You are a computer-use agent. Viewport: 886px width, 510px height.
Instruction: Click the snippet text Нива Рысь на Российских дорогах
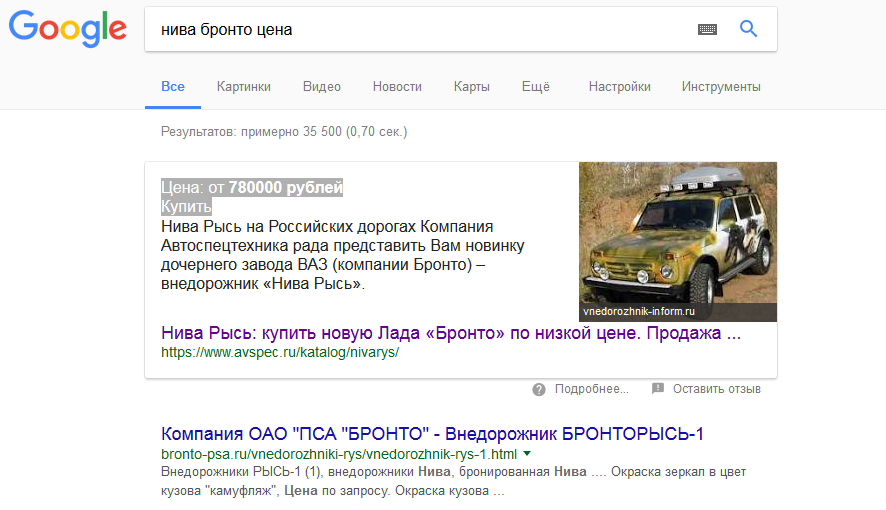click(x=289, y=226)
